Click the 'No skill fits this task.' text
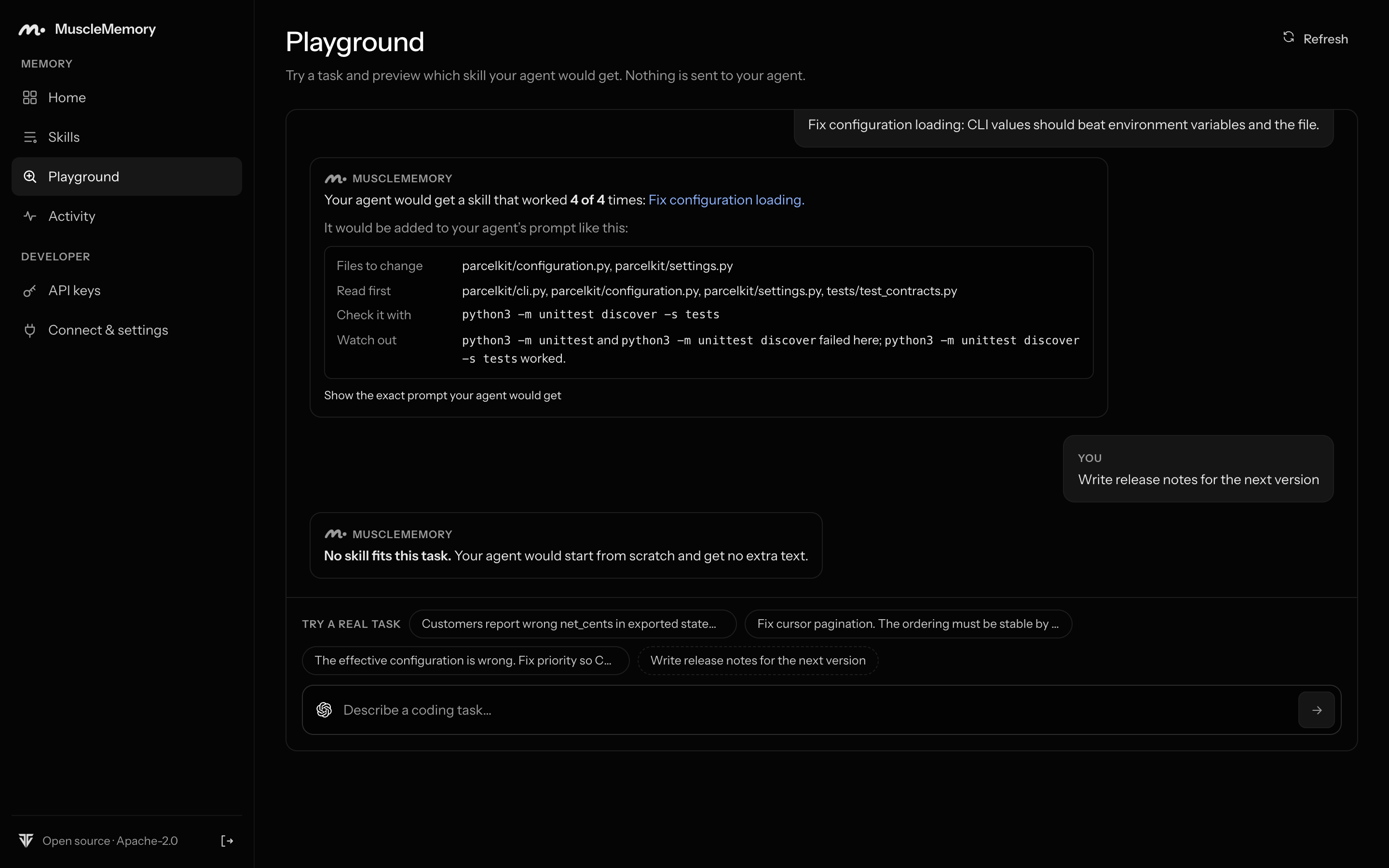The height and width of the screenshot is (868, 1389). pos(387,556)
